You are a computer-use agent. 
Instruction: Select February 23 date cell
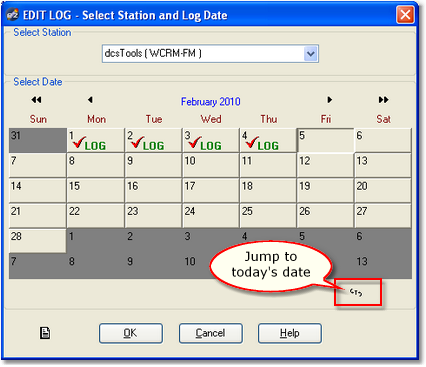pos(153,216)
